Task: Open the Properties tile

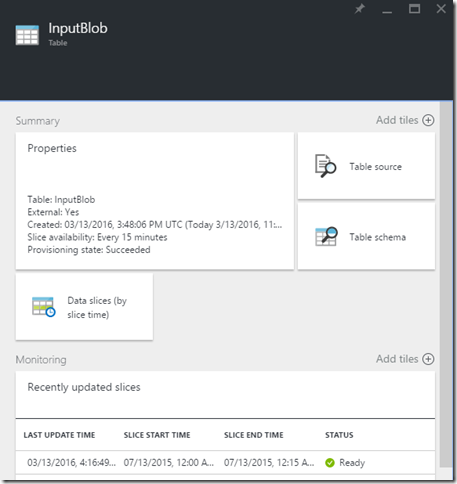Action: [x=155, y=201]
